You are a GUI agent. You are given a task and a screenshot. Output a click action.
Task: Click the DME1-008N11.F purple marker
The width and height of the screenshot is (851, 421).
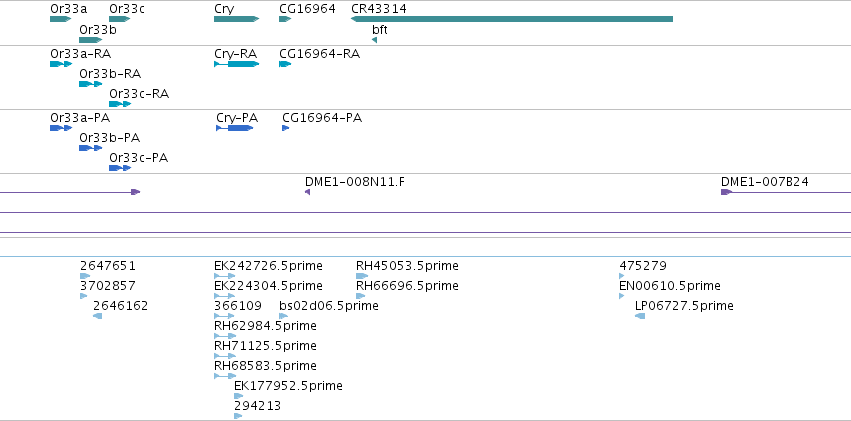(308, 192)
